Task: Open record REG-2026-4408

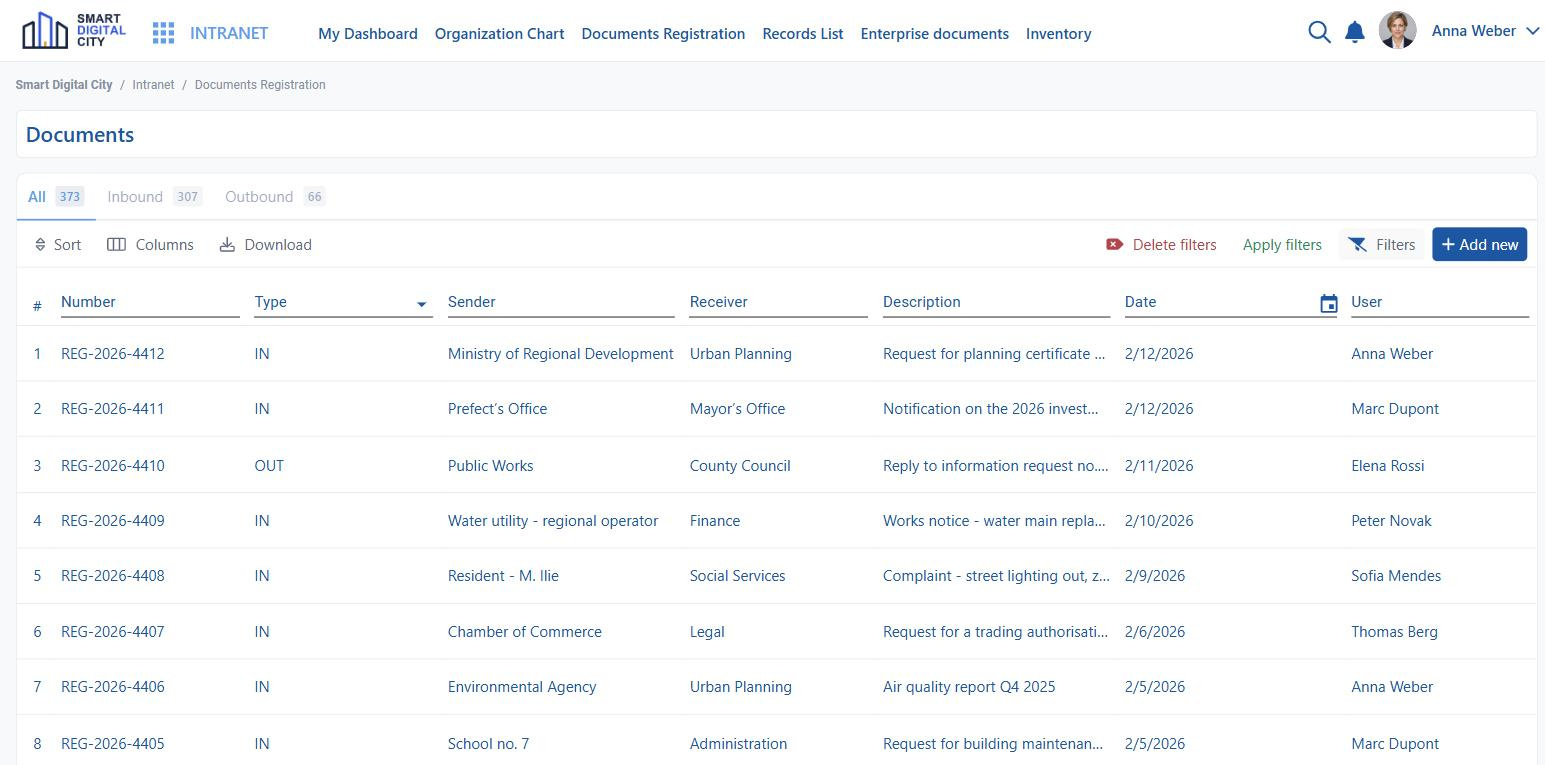Action: (x=113, y=576)
